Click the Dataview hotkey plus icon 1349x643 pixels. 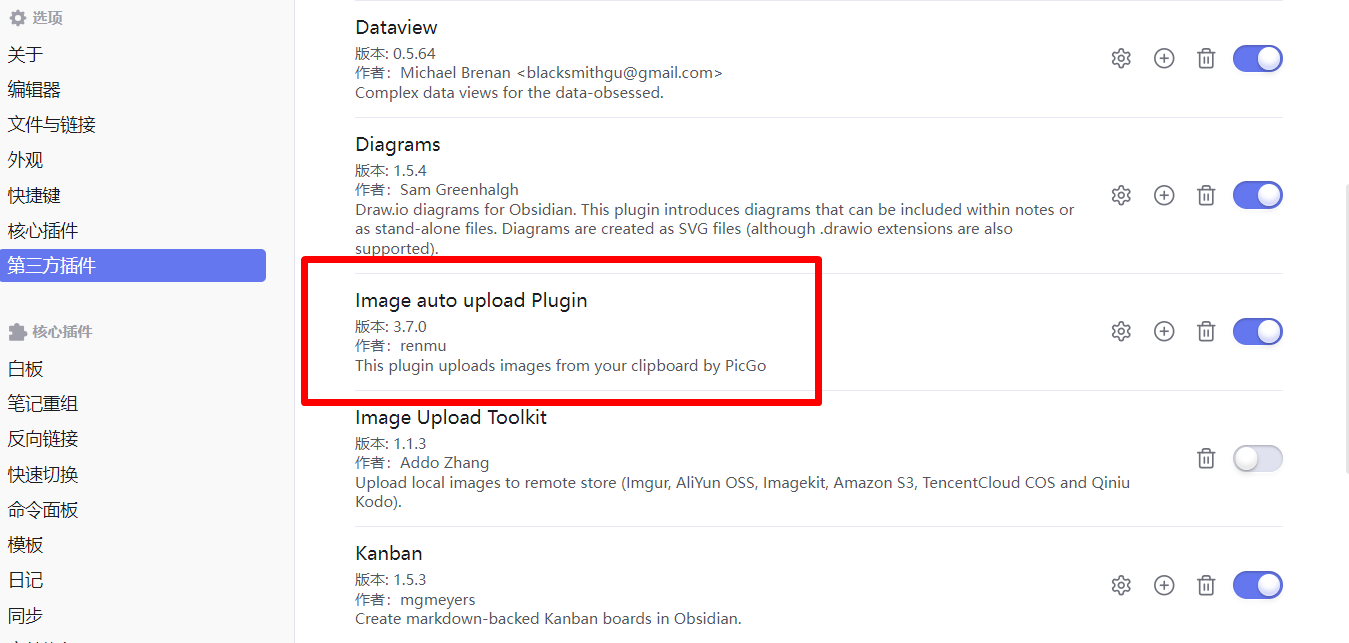coord(1164,59)
